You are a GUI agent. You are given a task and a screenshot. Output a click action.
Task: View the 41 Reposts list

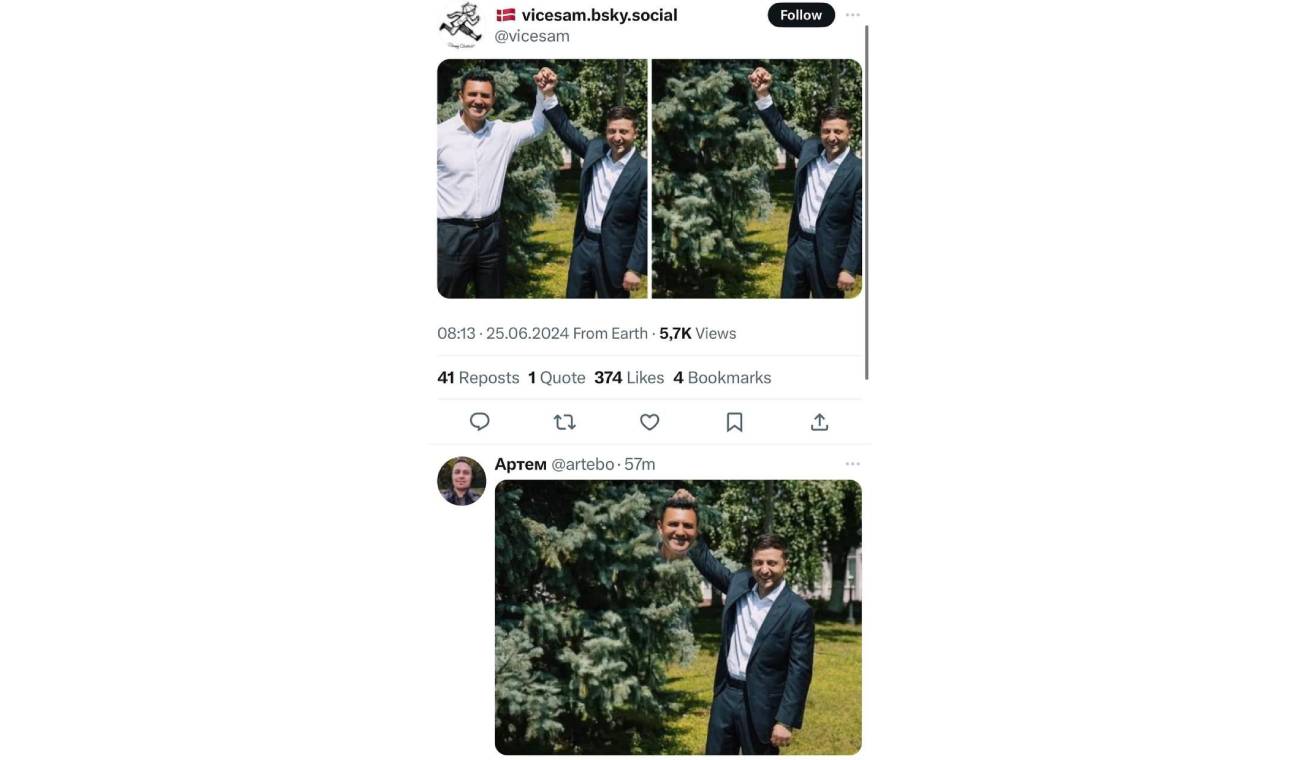pyautogui.click(x=478, y=378)
